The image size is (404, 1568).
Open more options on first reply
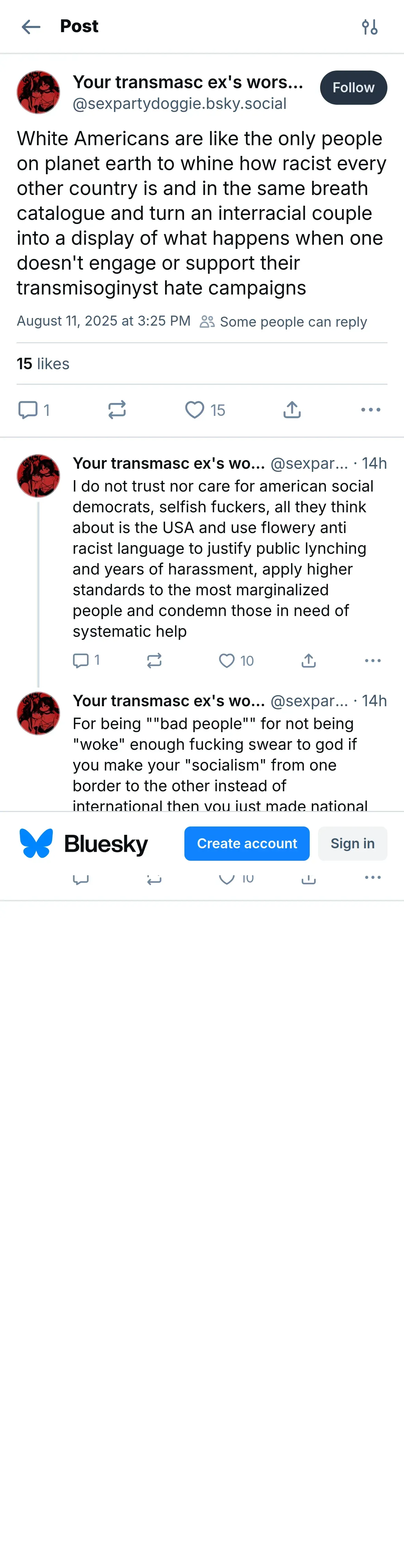point(372,661)
